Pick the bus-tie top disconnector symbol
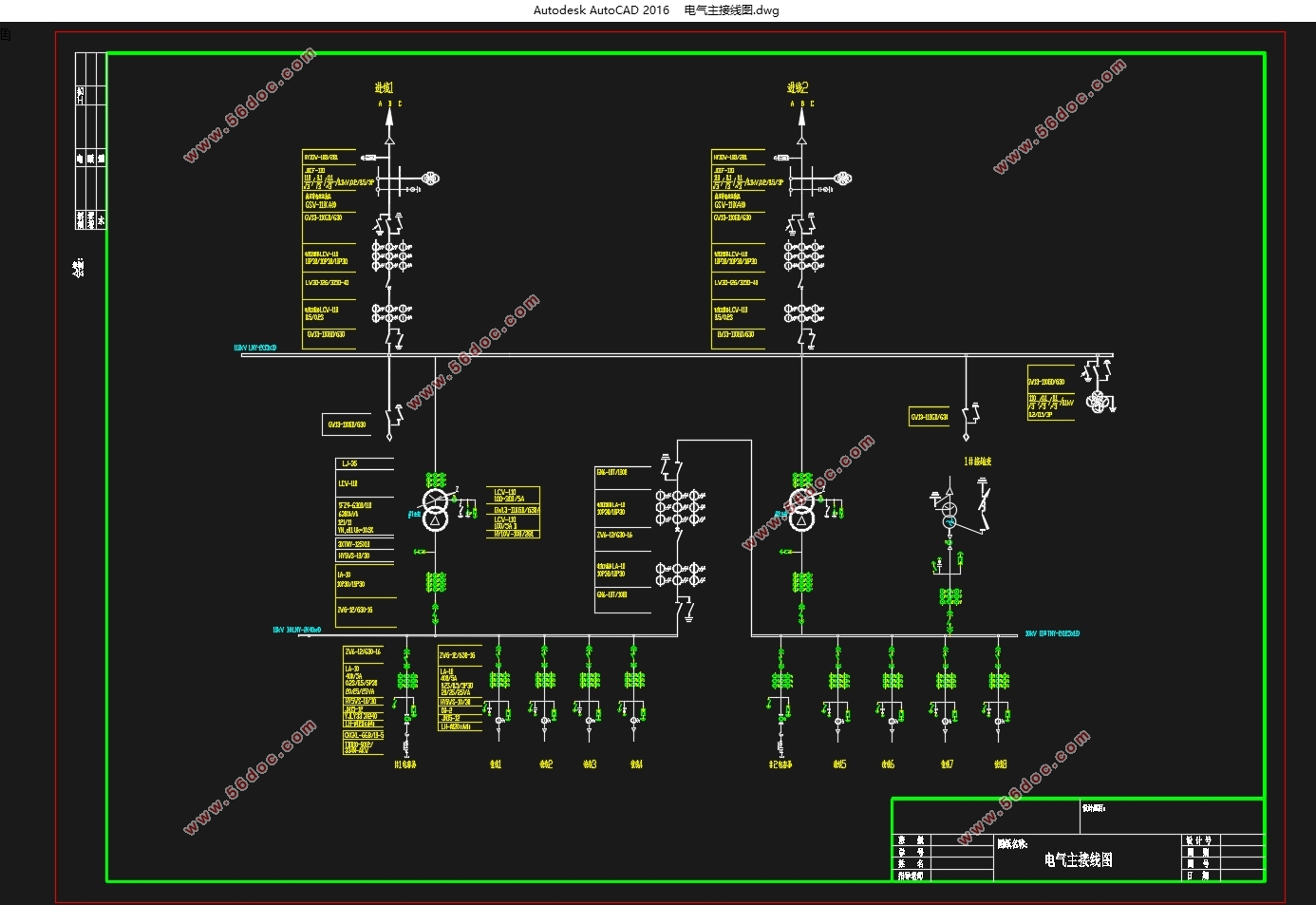1316x905 pixels. 677,468
